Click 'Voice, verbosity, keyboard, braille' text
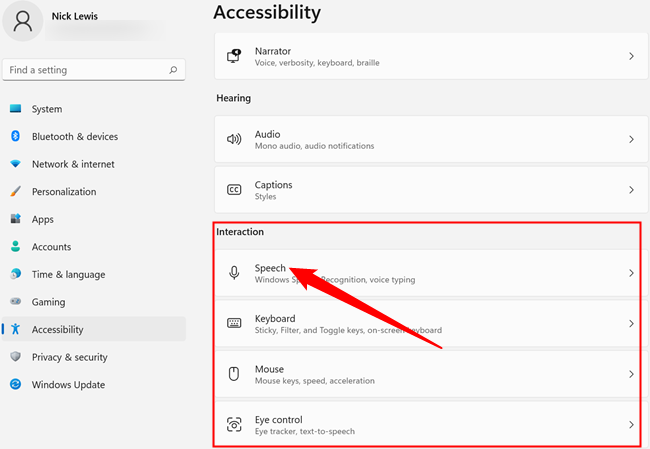 point(317,63)
